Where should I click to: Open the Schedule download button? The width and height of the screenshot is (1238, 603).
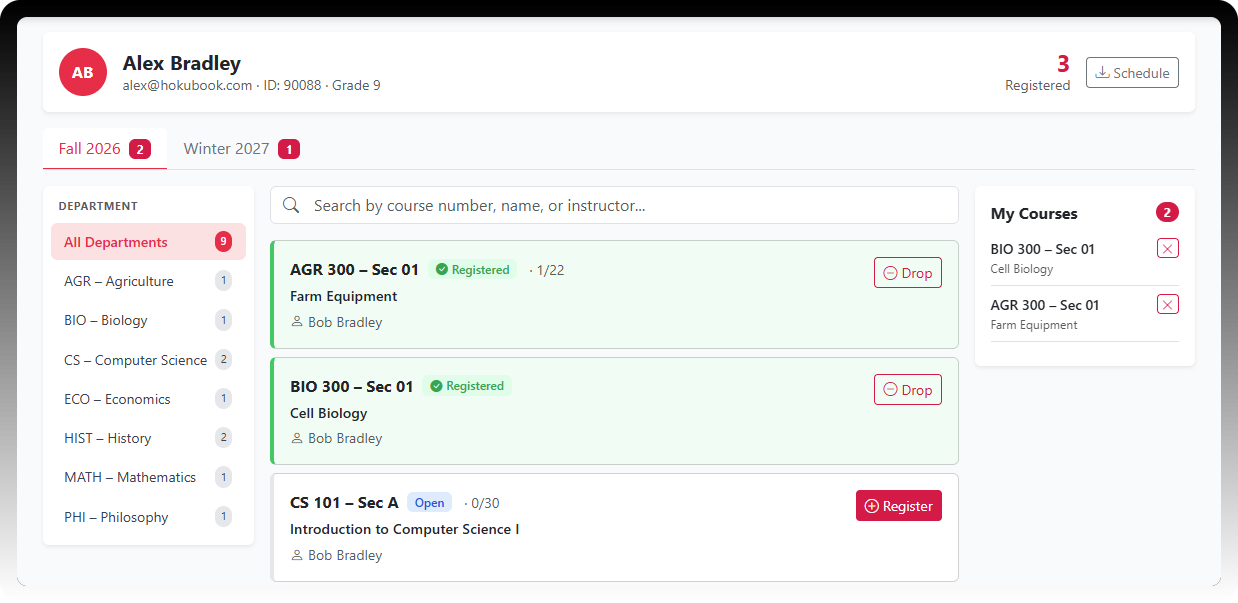click(x=1132, y=73)
